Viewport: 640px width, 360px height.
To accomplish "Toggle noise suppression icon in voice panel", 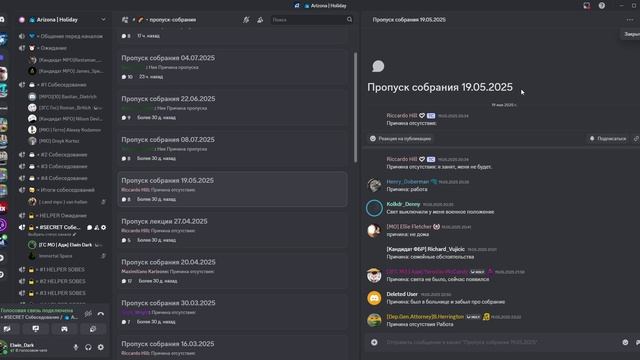I will click(x=88, y=313).
